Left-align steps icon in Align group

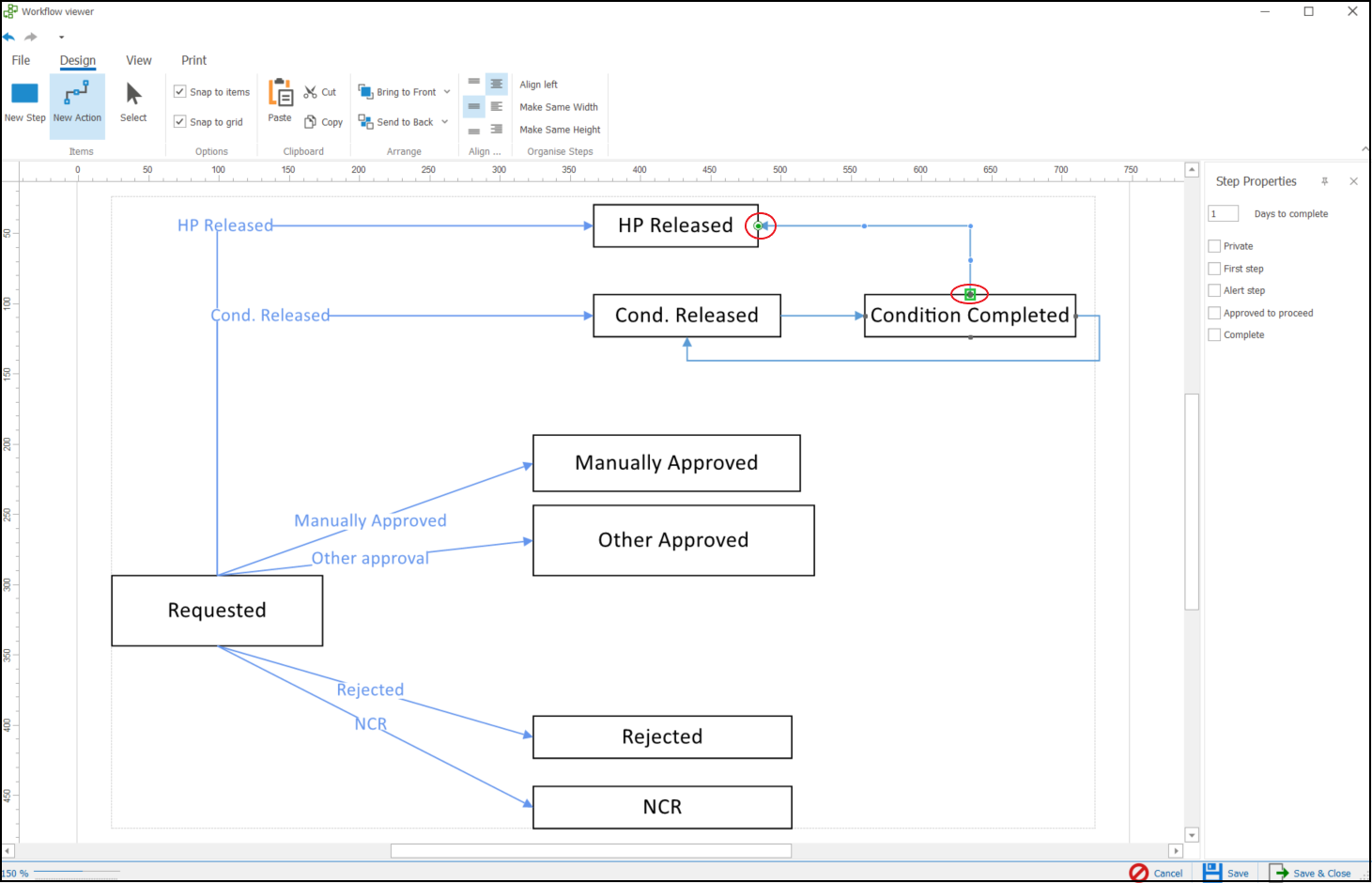(x=497, y=106)
